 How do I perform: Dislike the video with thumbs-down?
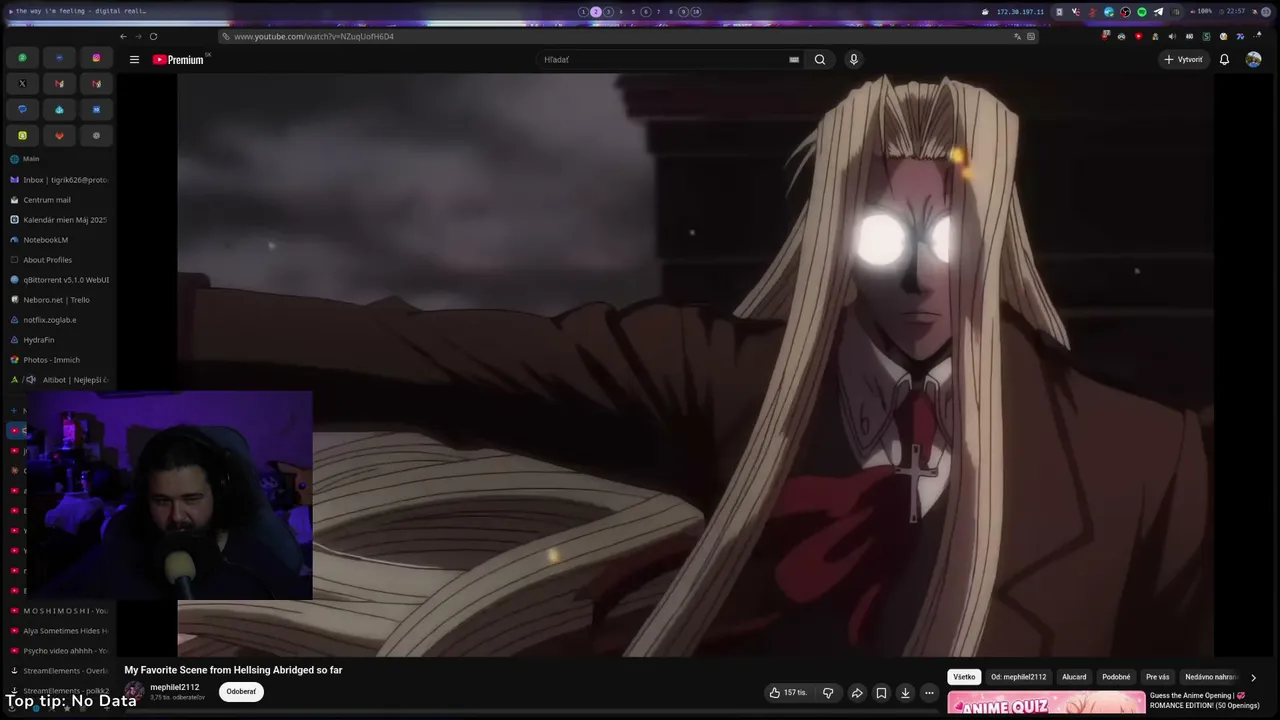click(828, 693)
